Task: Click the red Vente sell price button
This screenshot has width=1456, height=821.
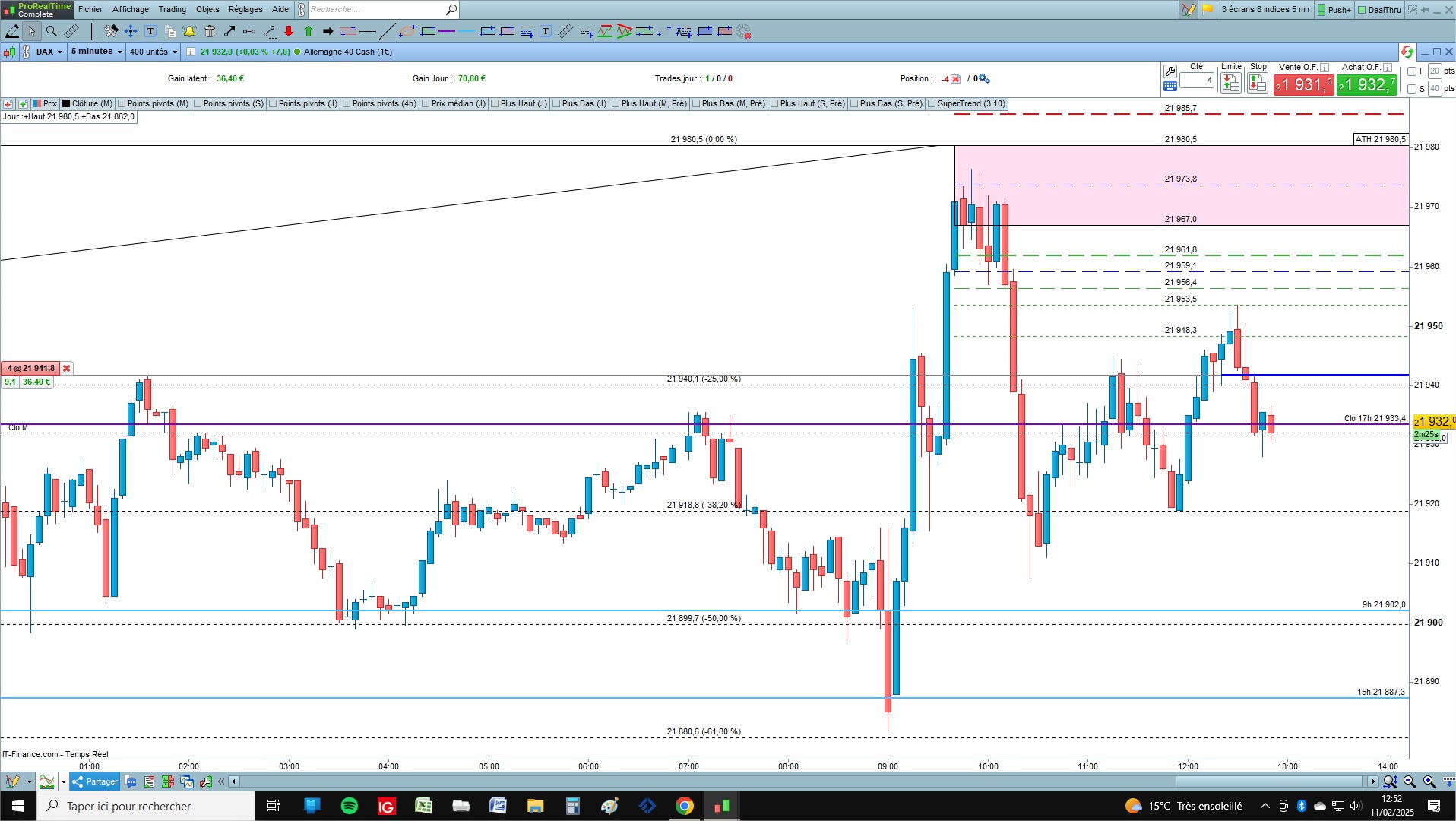Action: [x=1303, y=84]
